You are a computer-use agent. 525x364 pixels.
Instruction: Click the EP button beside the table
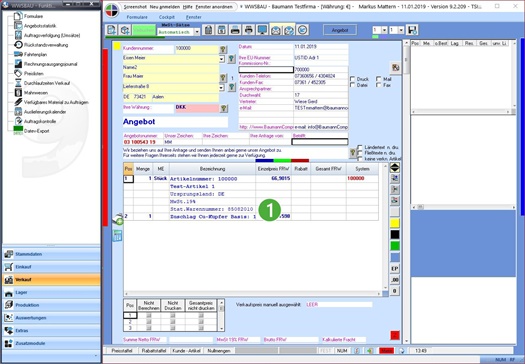(395, 269)
